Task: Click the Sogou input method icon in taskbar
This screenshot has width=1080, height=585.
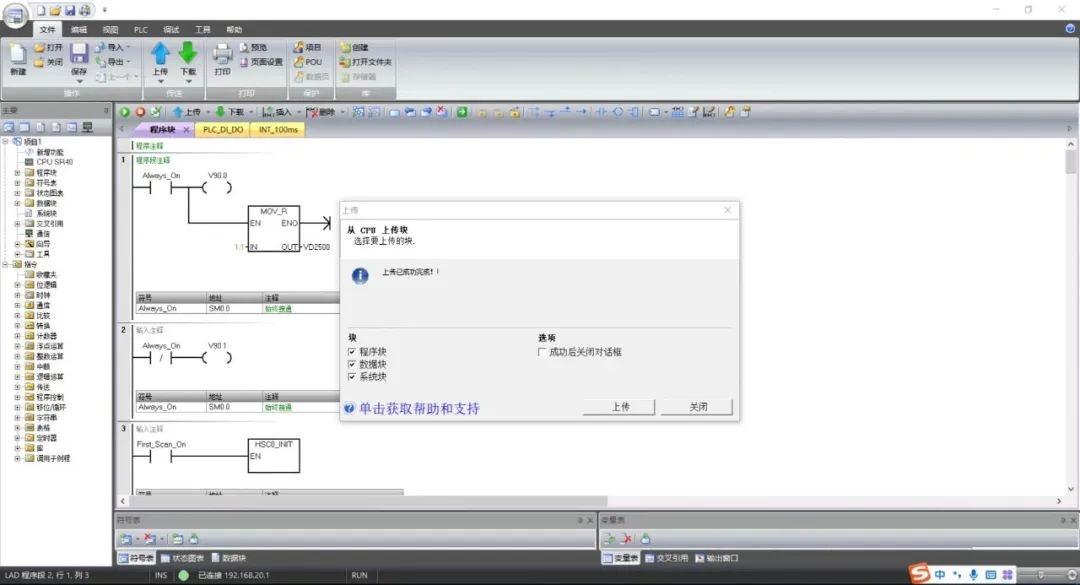Action: 918,574
